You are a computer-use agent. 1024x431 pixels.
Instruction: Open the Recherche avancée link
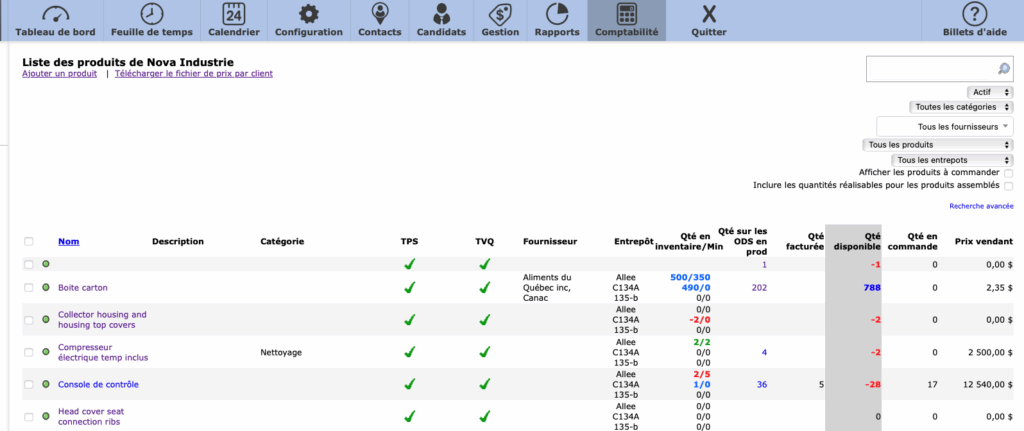coord(981,207)
